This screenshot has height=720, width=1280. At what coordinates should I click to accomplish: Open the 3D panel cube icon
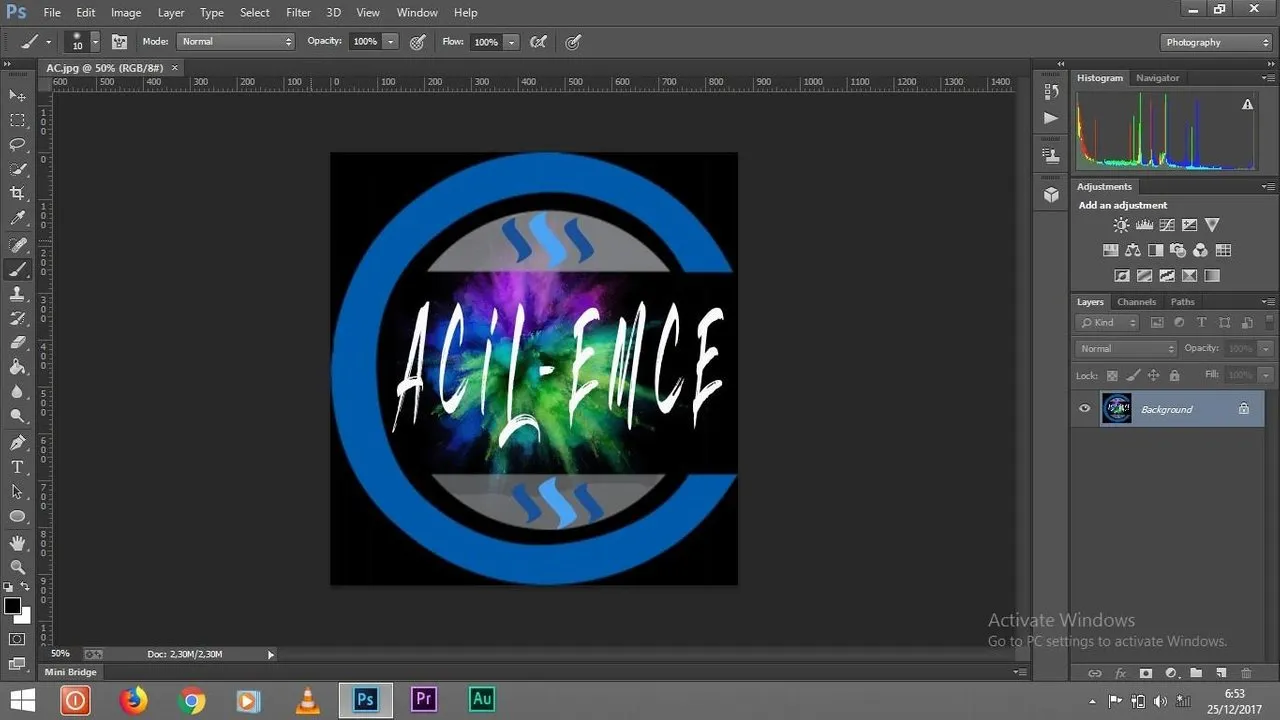[x=1051, y=195]
